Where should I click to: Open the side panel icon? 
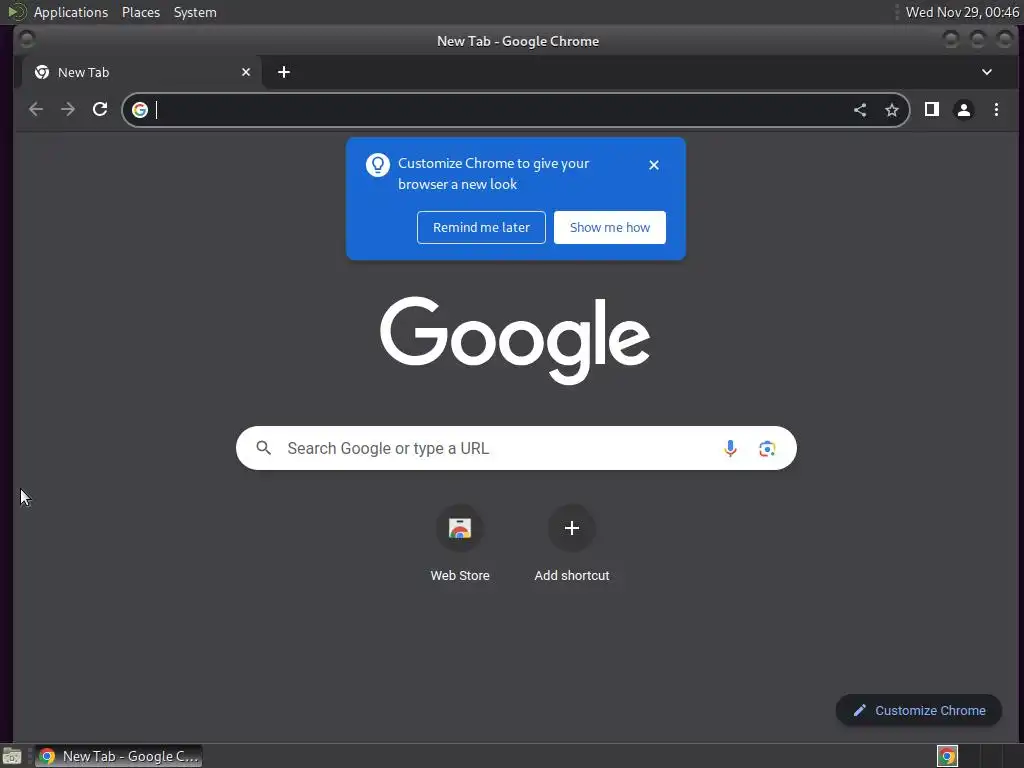pyautogui.click(x=932, y=109)
